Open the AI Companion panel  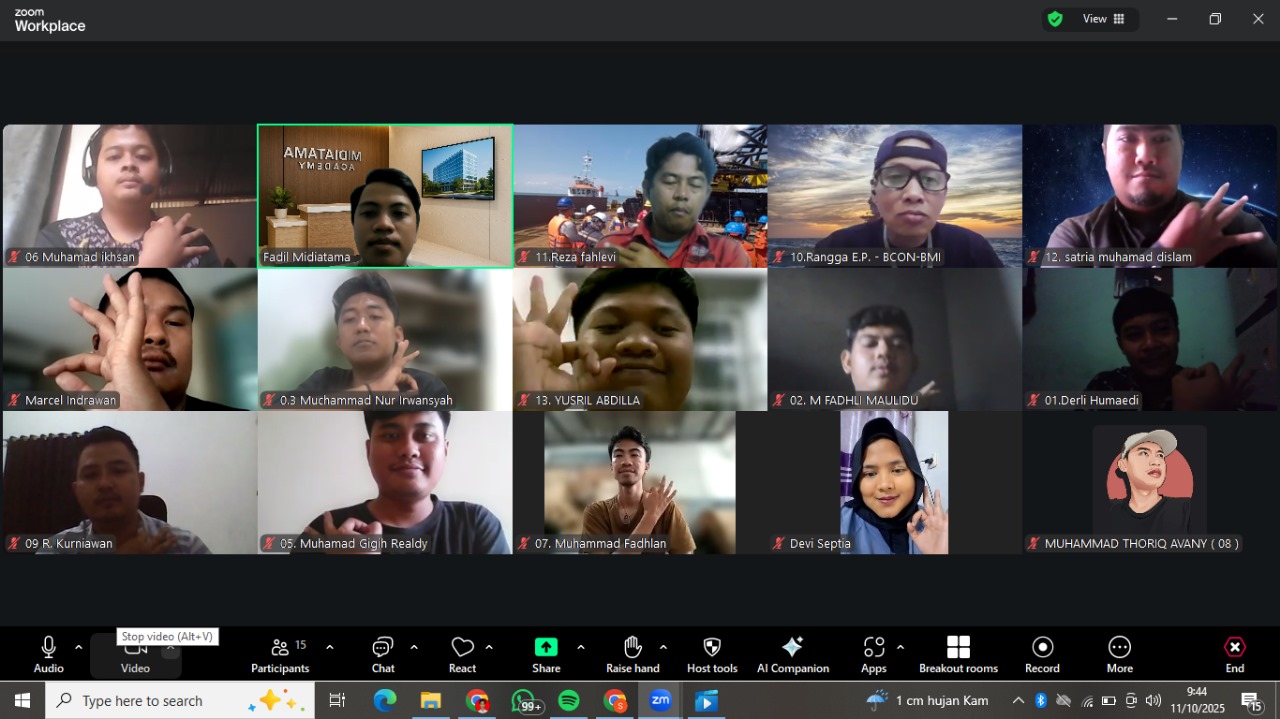click(x=792, y=654)
